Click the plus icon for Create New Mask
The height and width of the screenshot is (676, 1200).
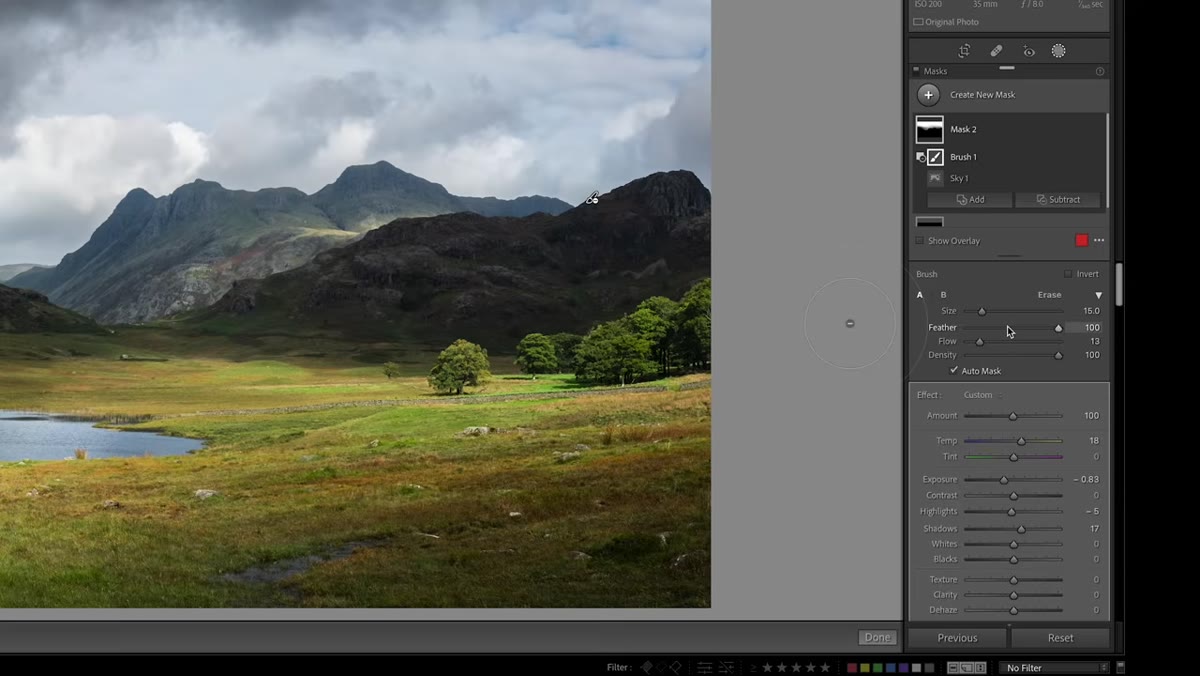(929, 95)
